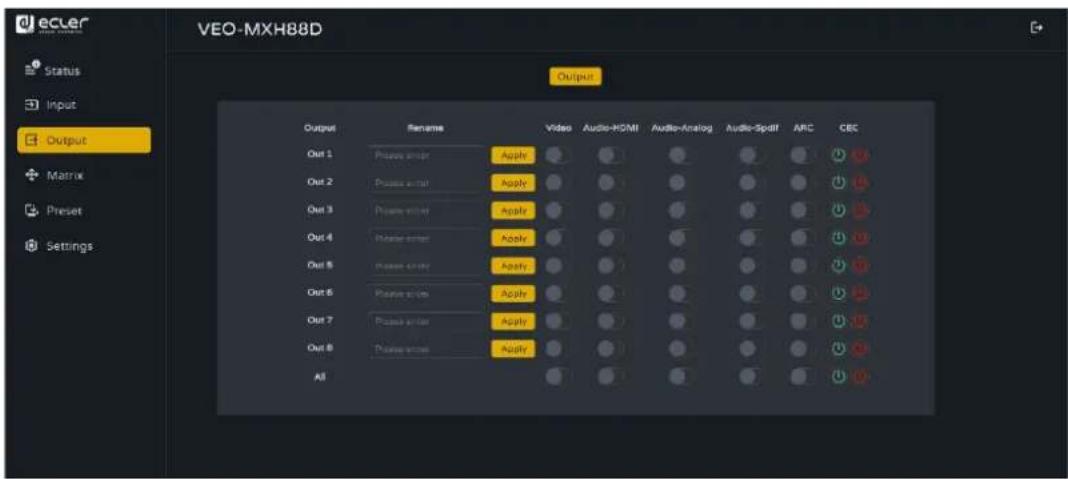Toggle ARC for Out 1
Screen dimensions: 1068x479
click(802, 155)
